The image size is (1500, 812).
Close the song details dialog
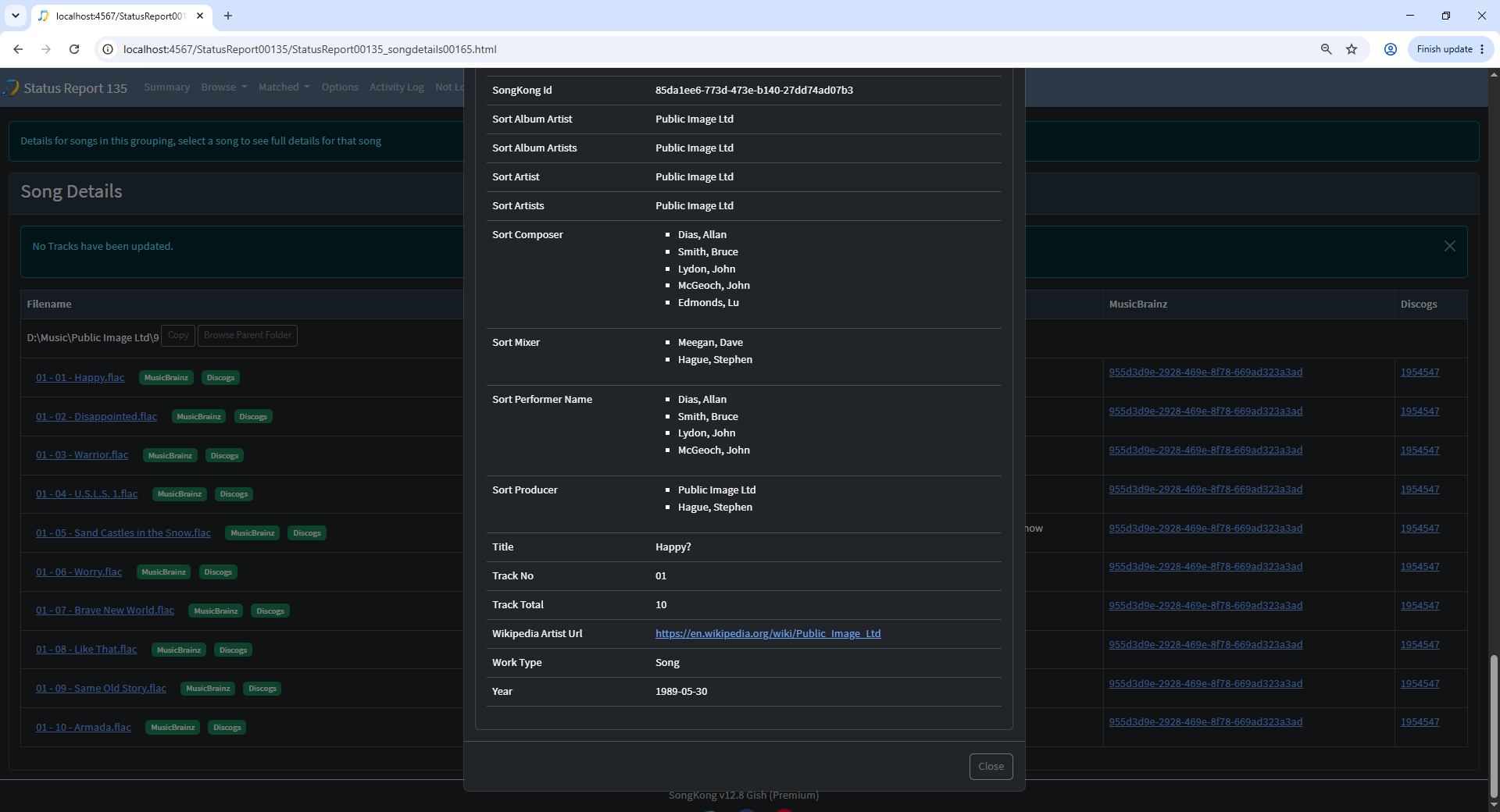991,767
